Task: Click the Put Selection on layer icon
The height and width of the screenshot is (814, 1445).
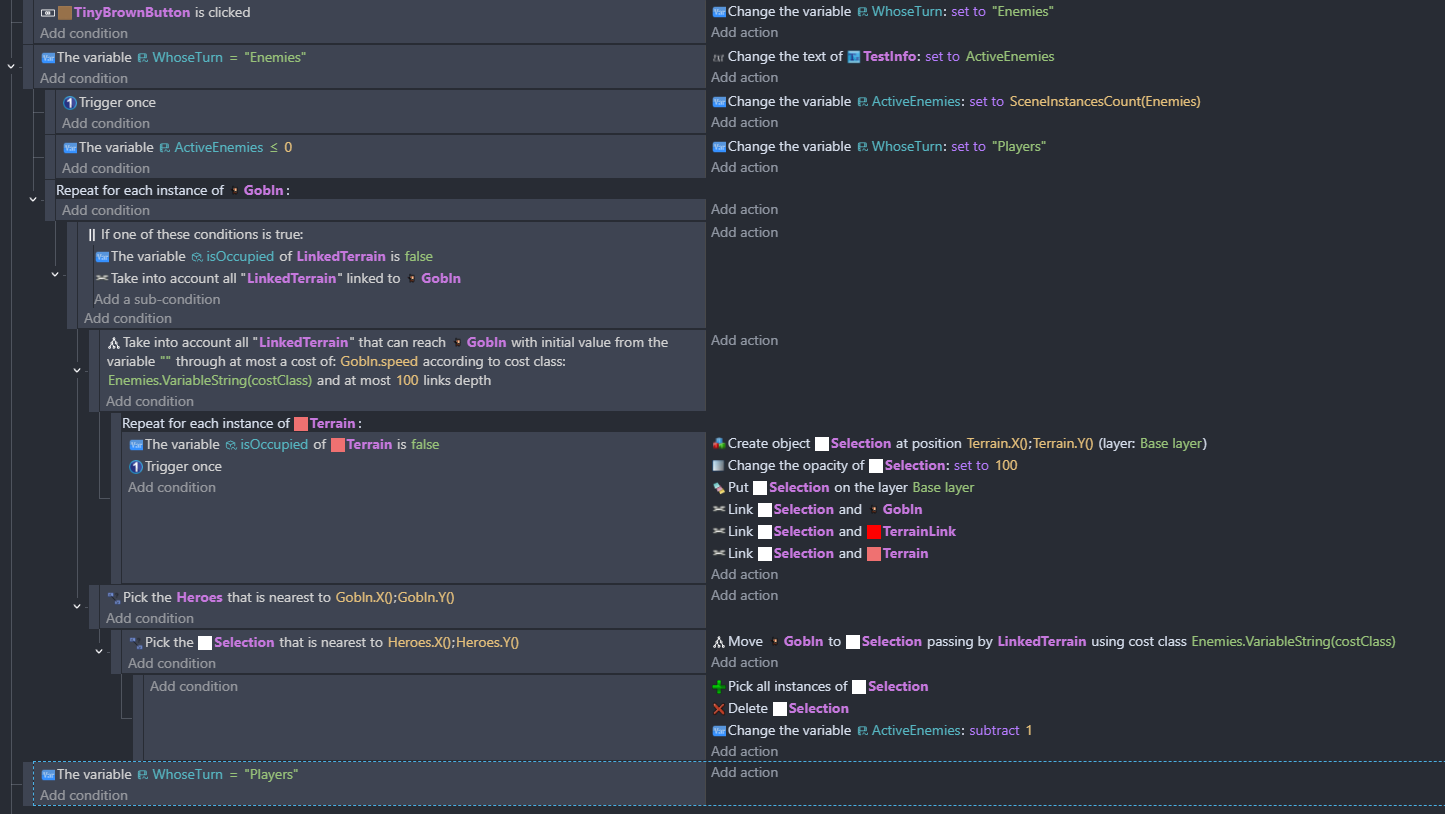Action: (718, 488)
